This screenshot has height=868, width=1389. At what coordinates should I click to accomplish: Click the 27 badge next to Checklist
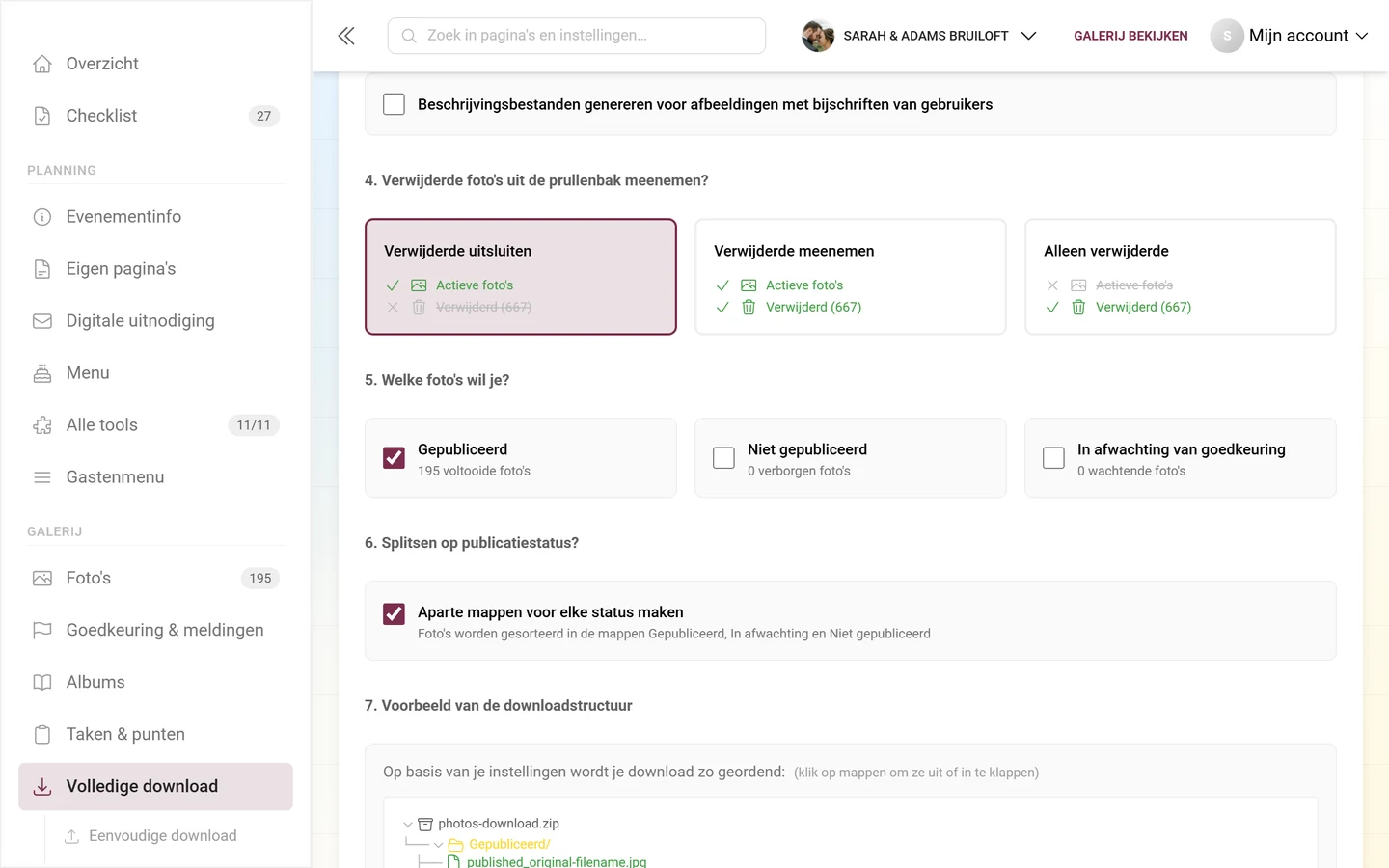(x=264, y=116)
